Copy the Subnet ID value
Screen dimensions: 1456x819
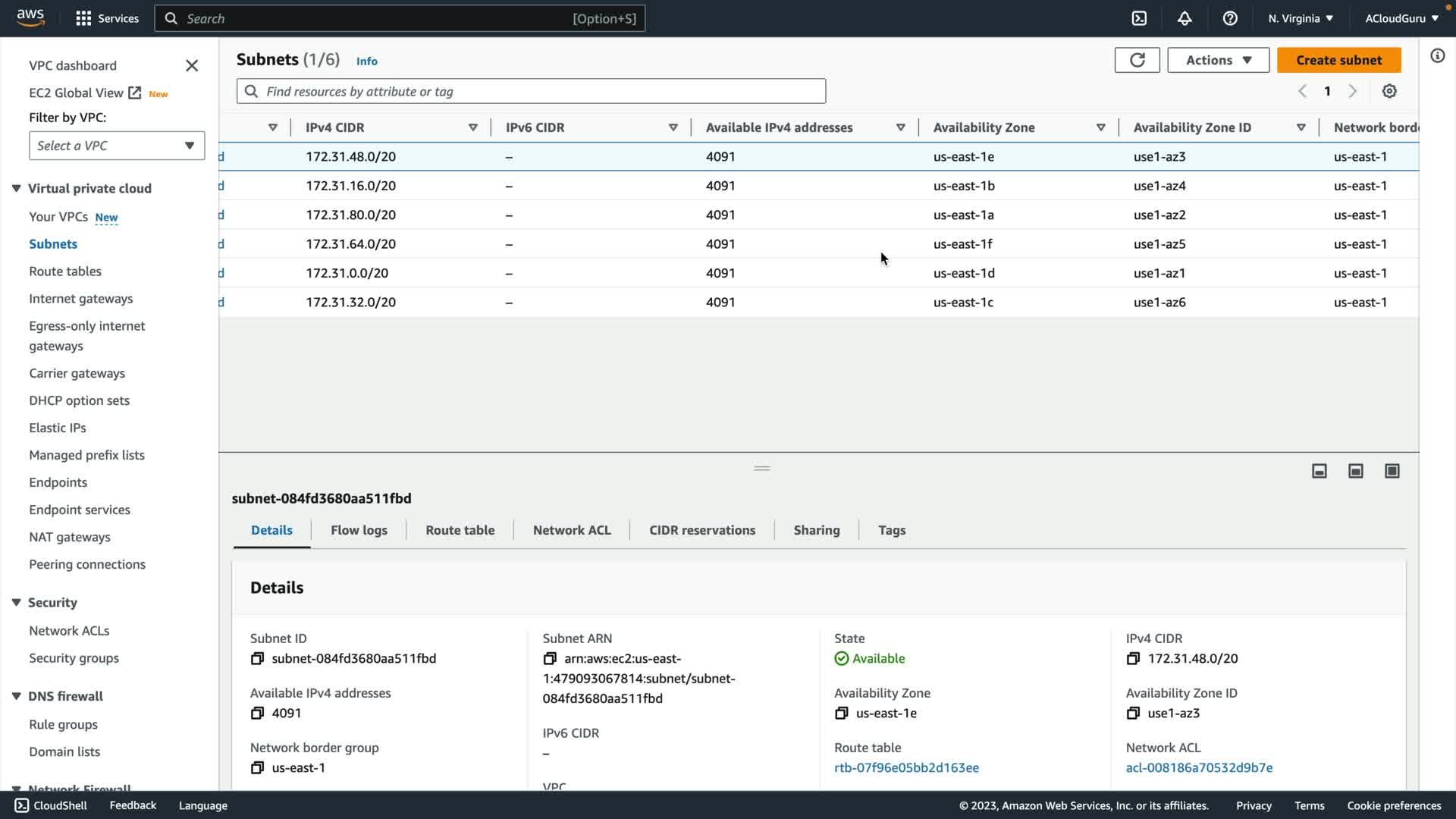(x=257, y=658)
